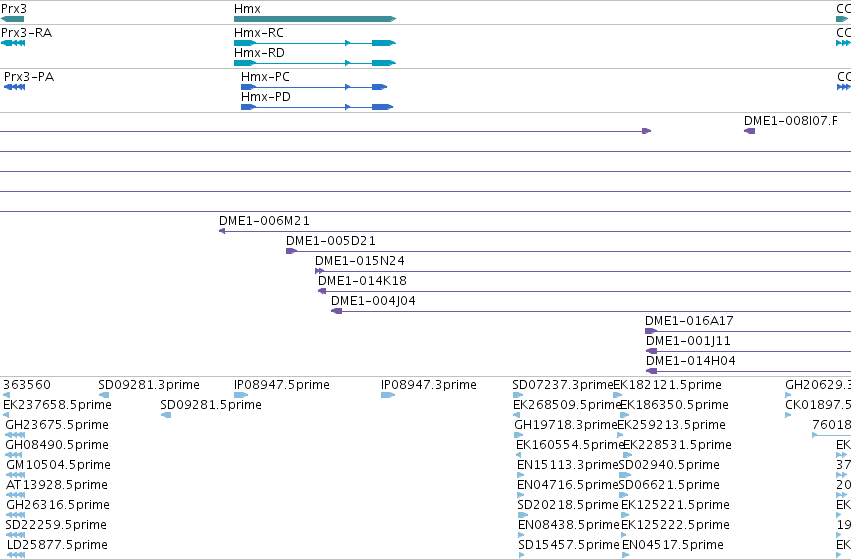
Task: Click the IP08947.3prime EST label
Action: (x=429, y=385)
